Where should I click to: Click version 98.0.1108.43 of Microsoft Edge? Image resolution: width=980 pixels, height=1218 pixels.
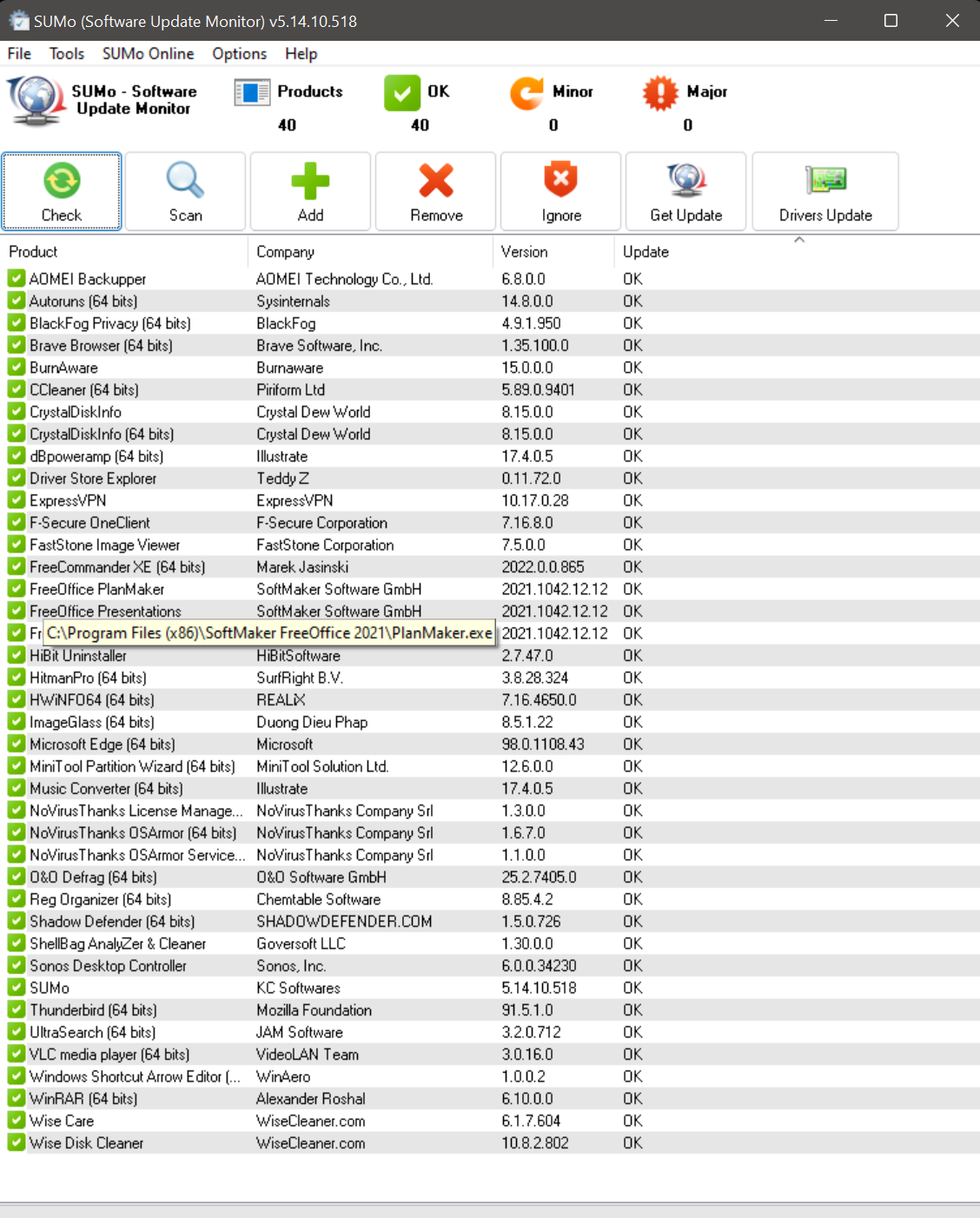pos(543,745)
